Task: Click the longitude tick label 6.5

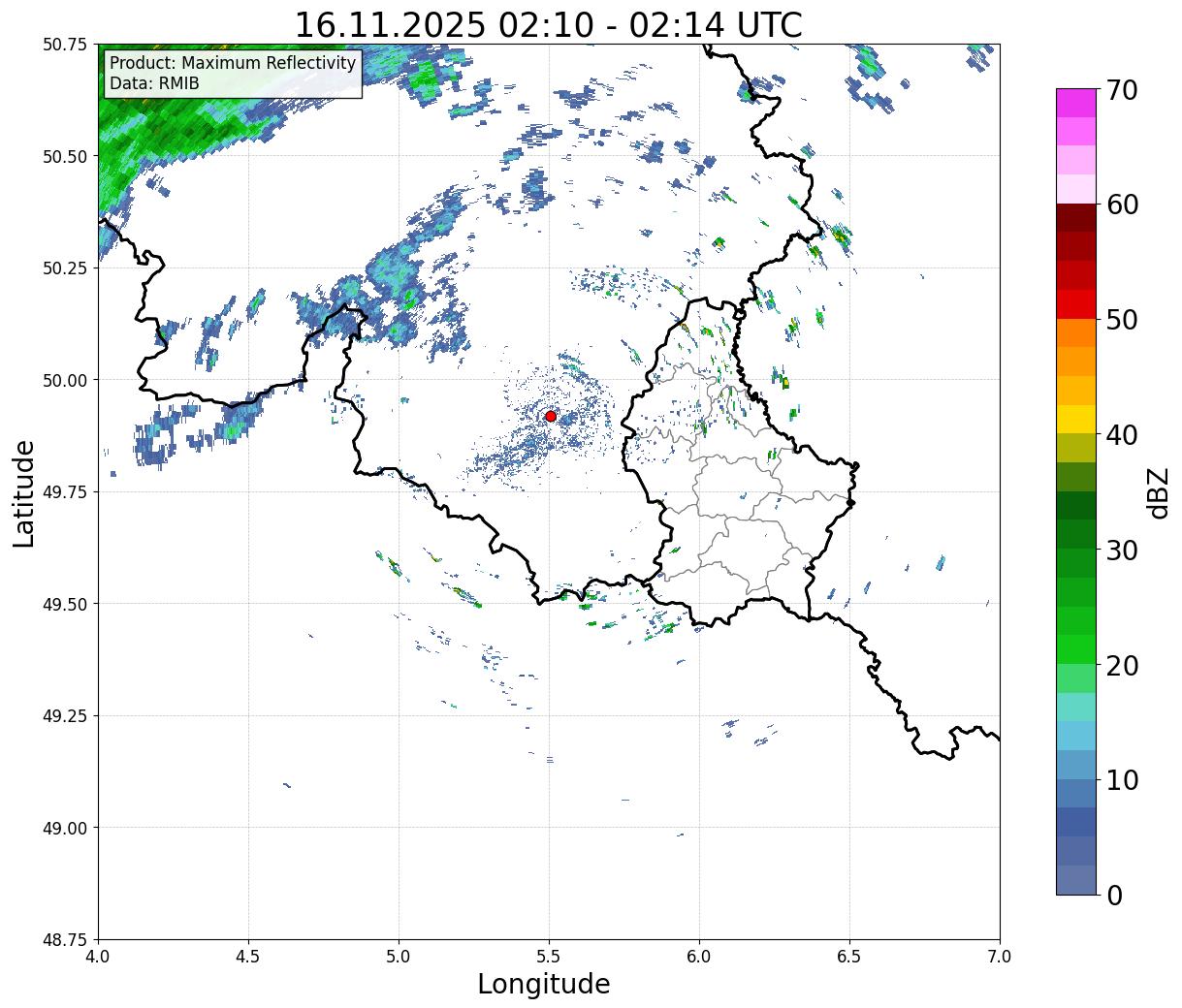Action: (849, 957)
